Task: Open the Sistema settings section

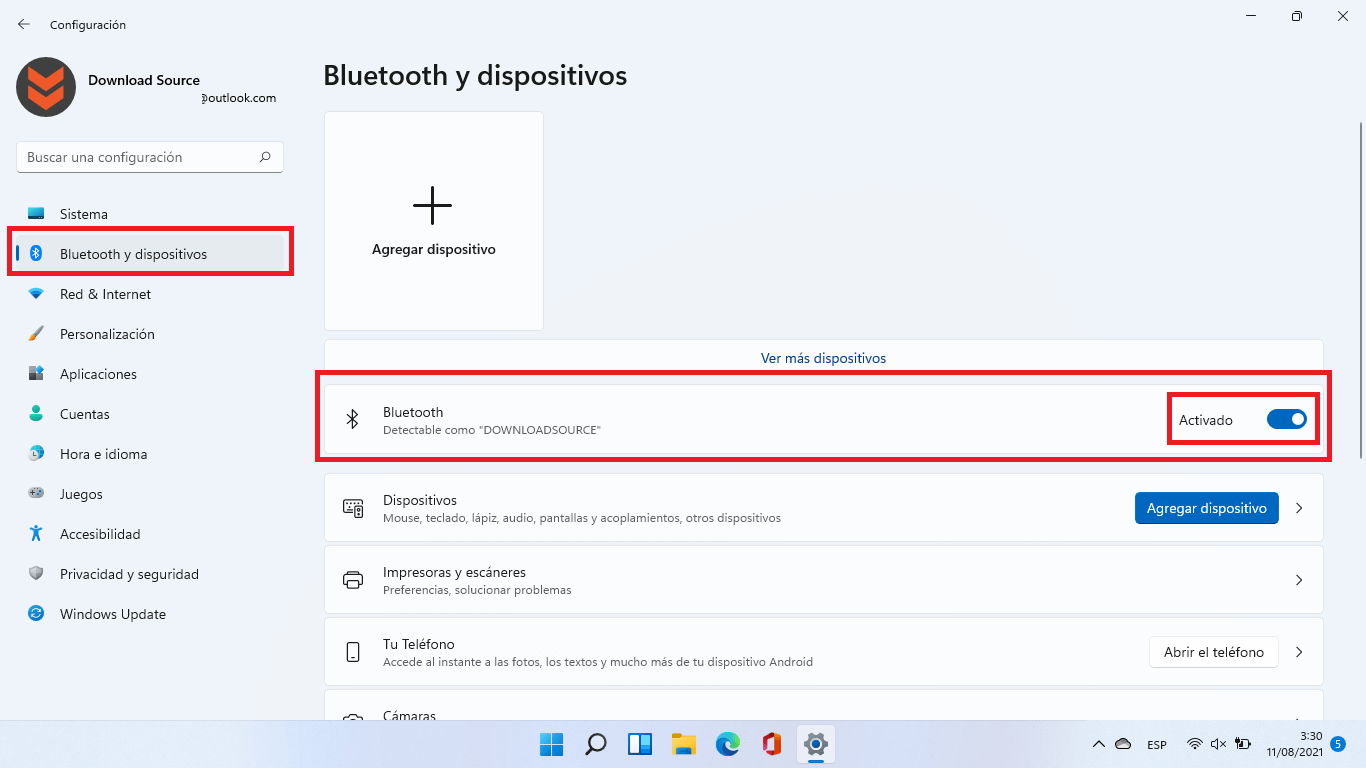Action: 150,214
